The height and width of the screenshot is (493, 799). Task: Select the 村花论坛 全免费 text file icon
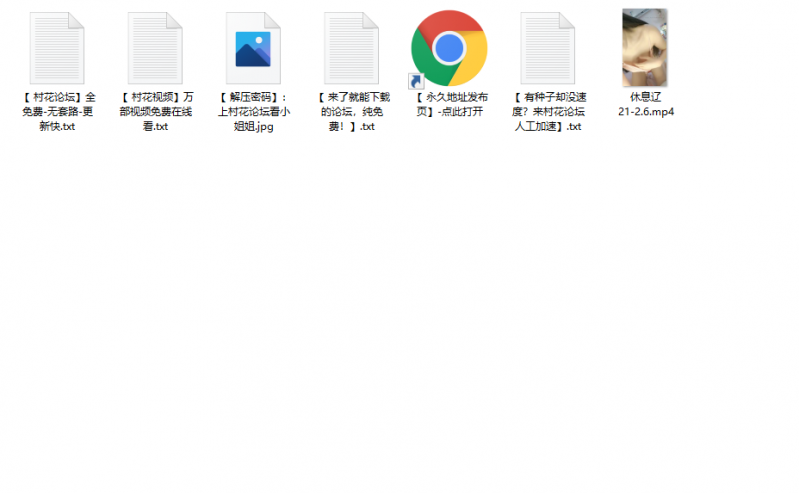(57, 48)
